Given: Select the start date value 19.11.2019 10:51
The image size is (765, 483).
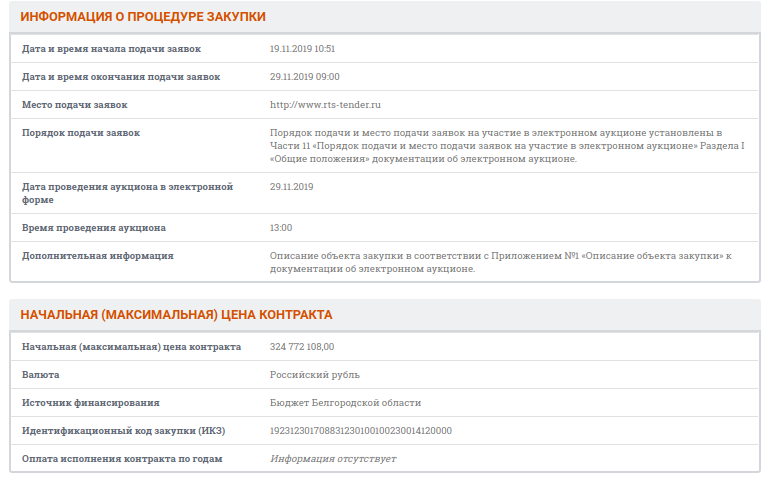Looking at the screenshot, I should [302, 49].
